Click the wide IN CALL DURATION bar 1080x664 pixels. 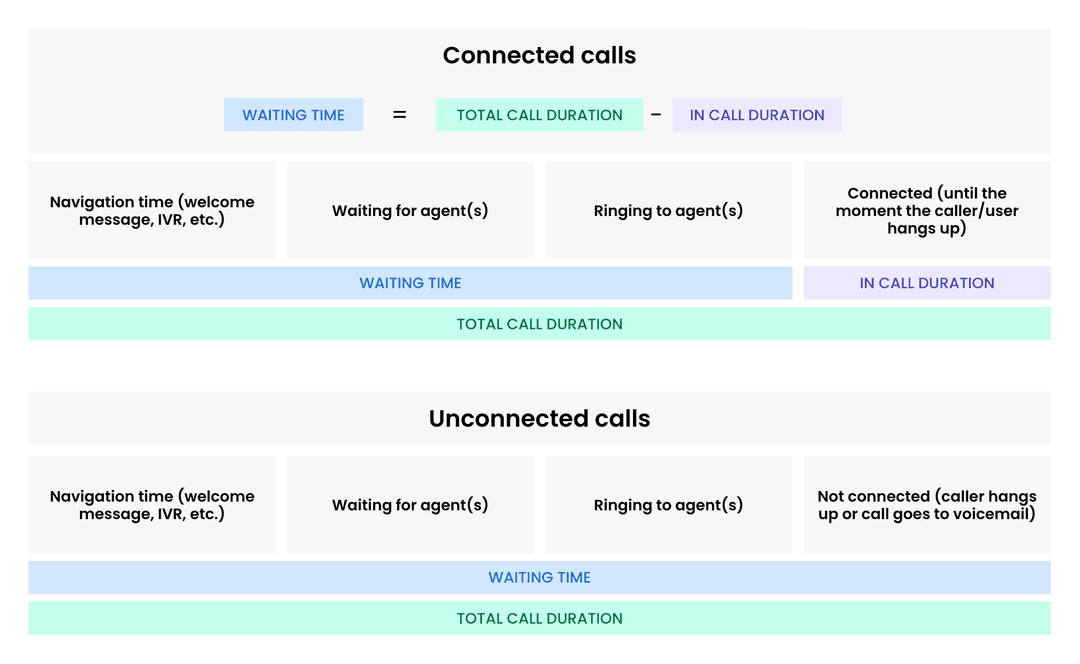click(x=927, y=283)
